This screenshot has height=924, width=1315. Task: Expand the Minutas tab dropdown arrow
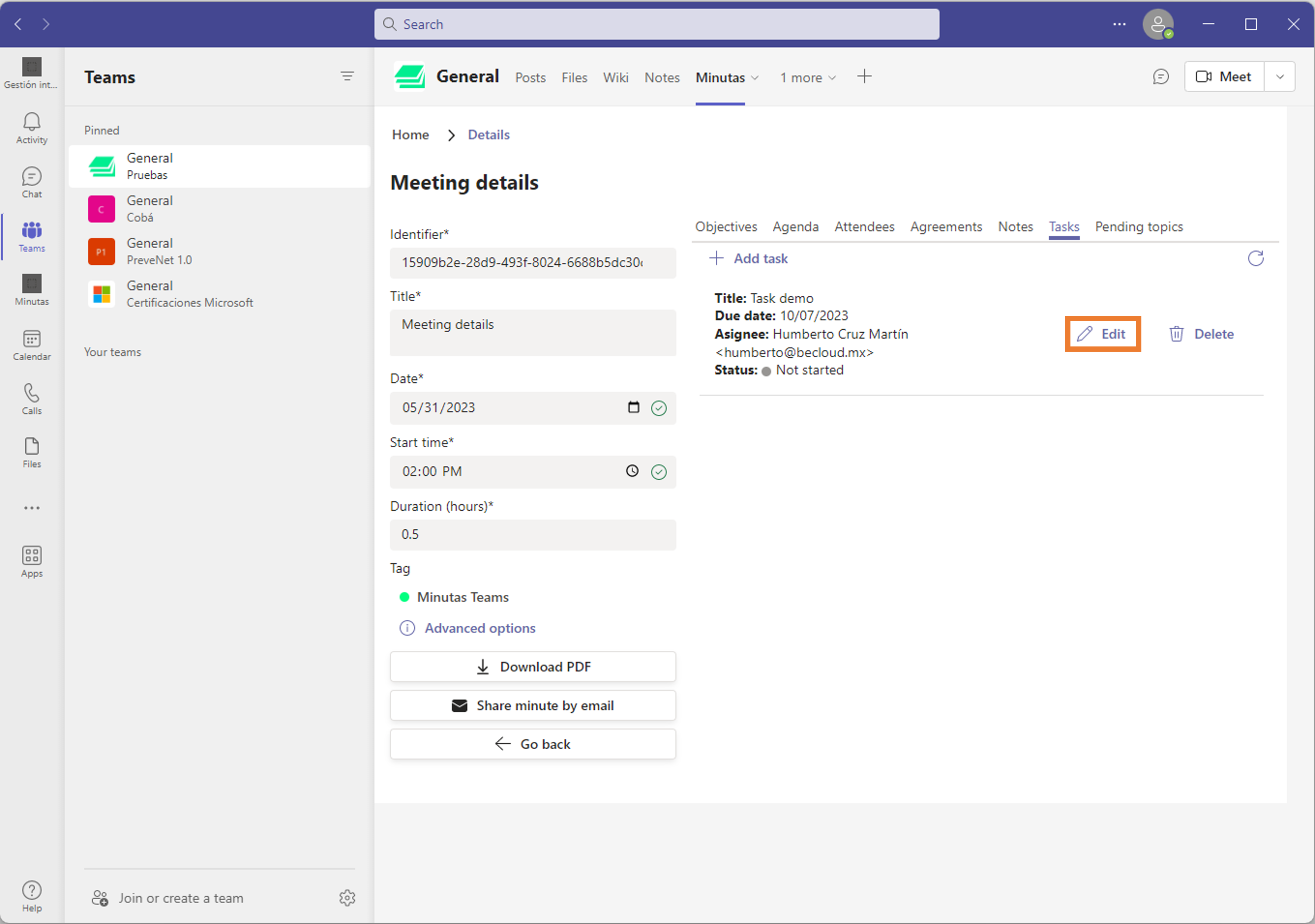coord(755,78)
